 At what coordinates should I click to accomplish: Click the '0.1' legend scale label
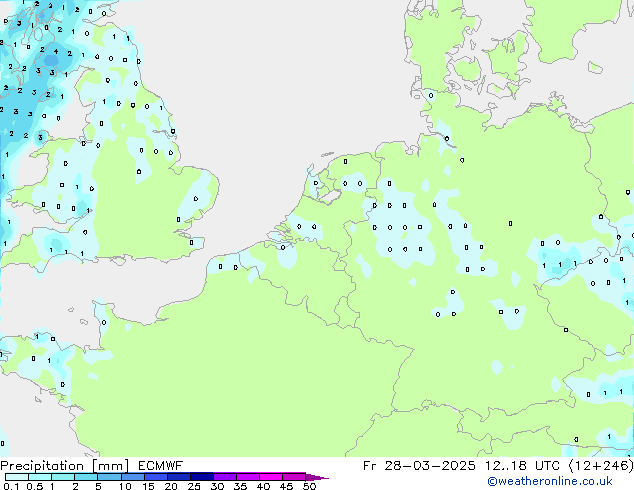click(x=11, y=486)
